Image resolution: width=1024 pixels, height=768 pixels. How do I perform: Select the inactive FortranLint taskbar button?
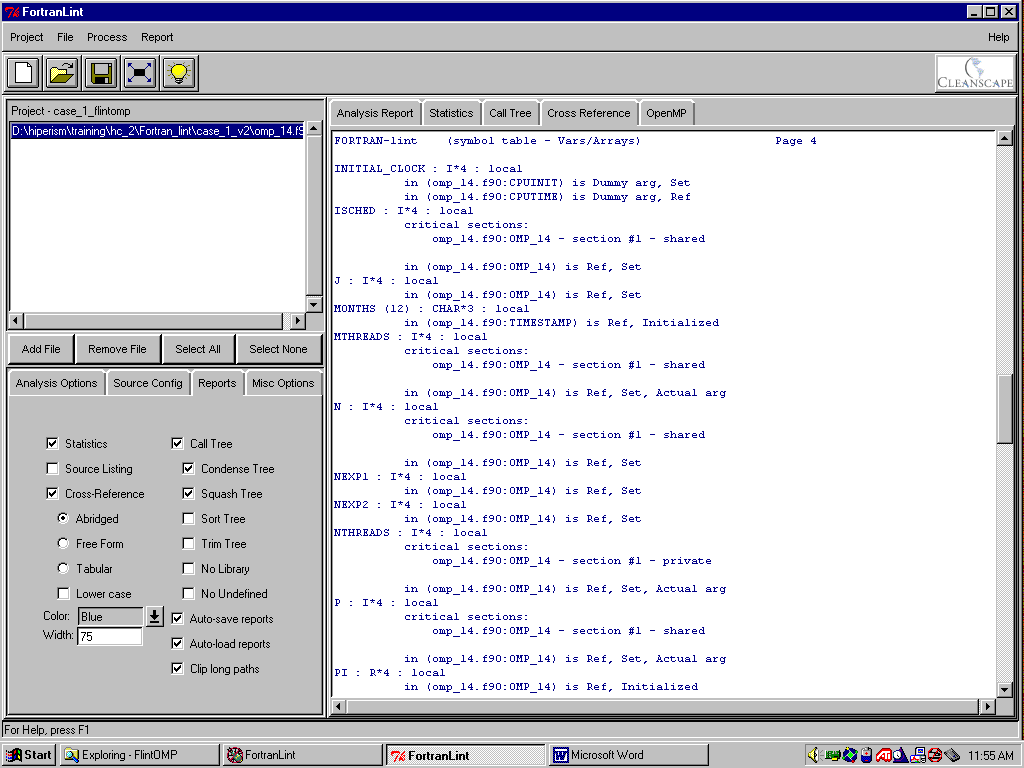click(x=302, y=755)
